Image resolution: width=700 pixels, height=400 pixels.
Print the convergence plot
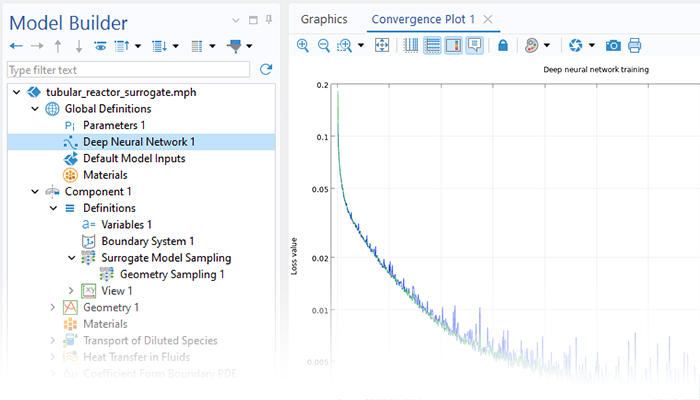tap(634, 46)
